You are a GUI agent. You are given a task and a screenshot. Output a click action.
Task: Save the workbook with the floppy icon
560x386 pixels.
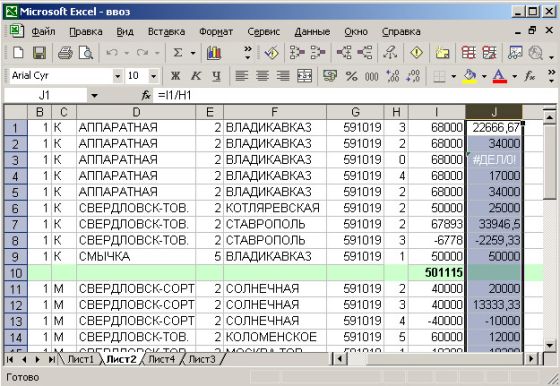pyautogui.click(x=39, y=53)
